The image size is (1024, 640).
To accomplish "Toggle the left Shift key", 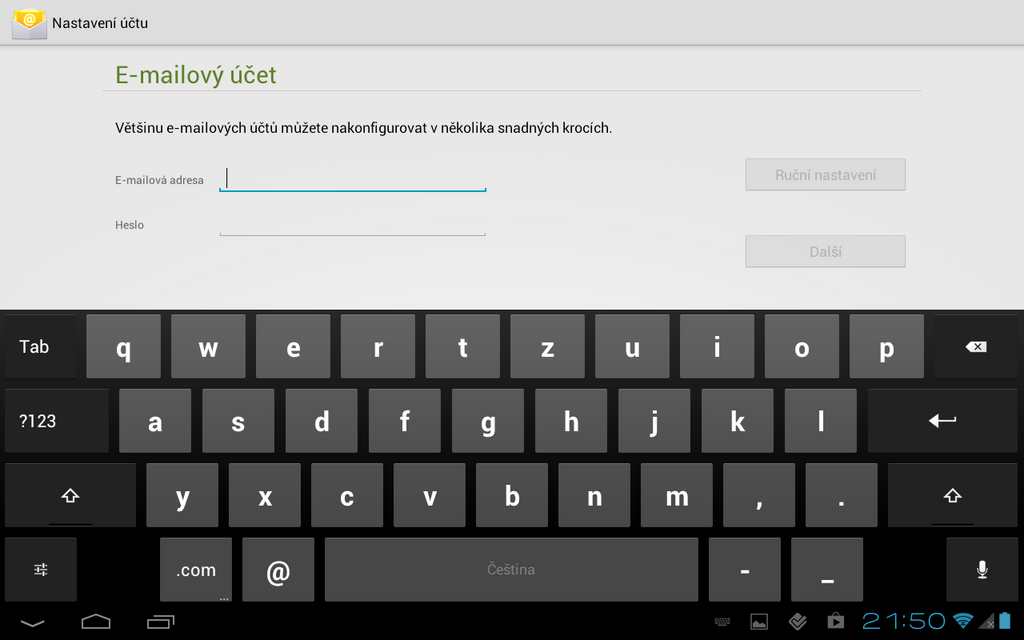I will tap(70, 495).
